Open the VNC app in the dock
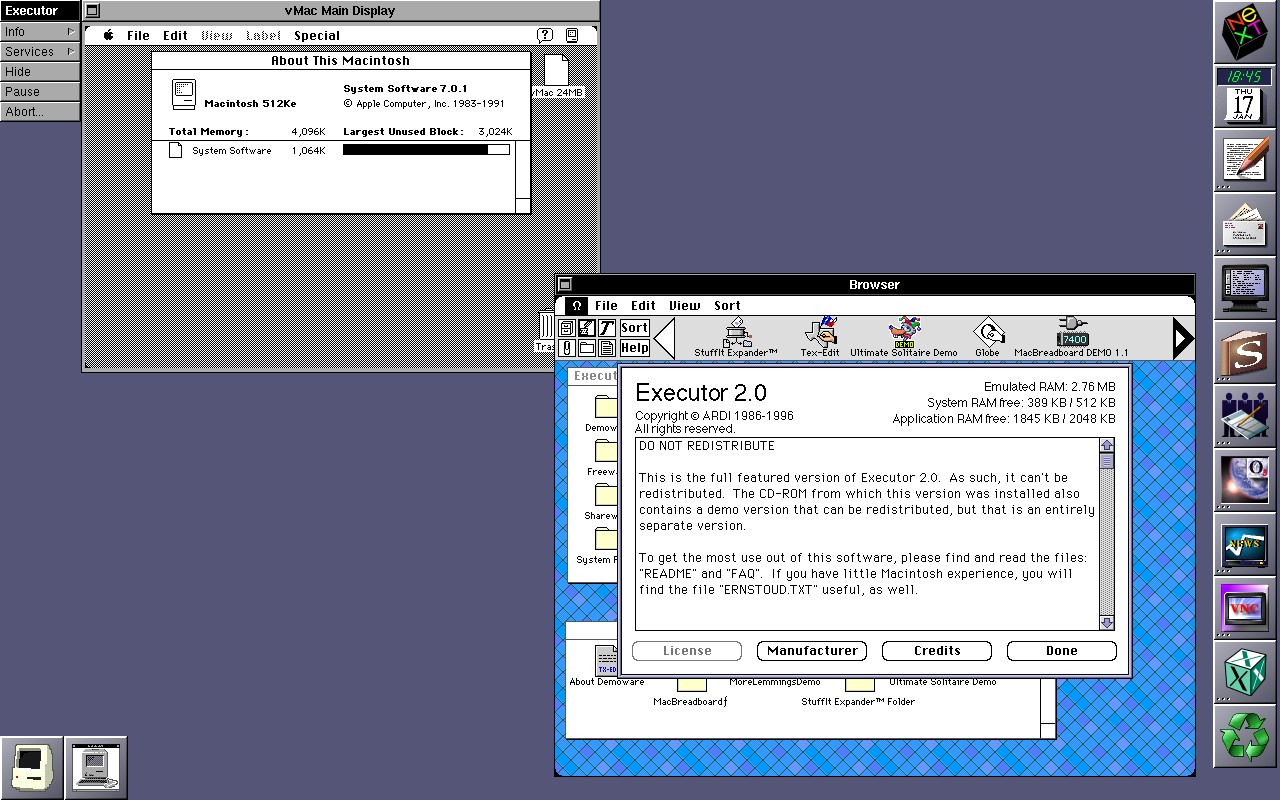This screenshot has width=1280, height=800. pyautogui.click(x=1244, y=608)
